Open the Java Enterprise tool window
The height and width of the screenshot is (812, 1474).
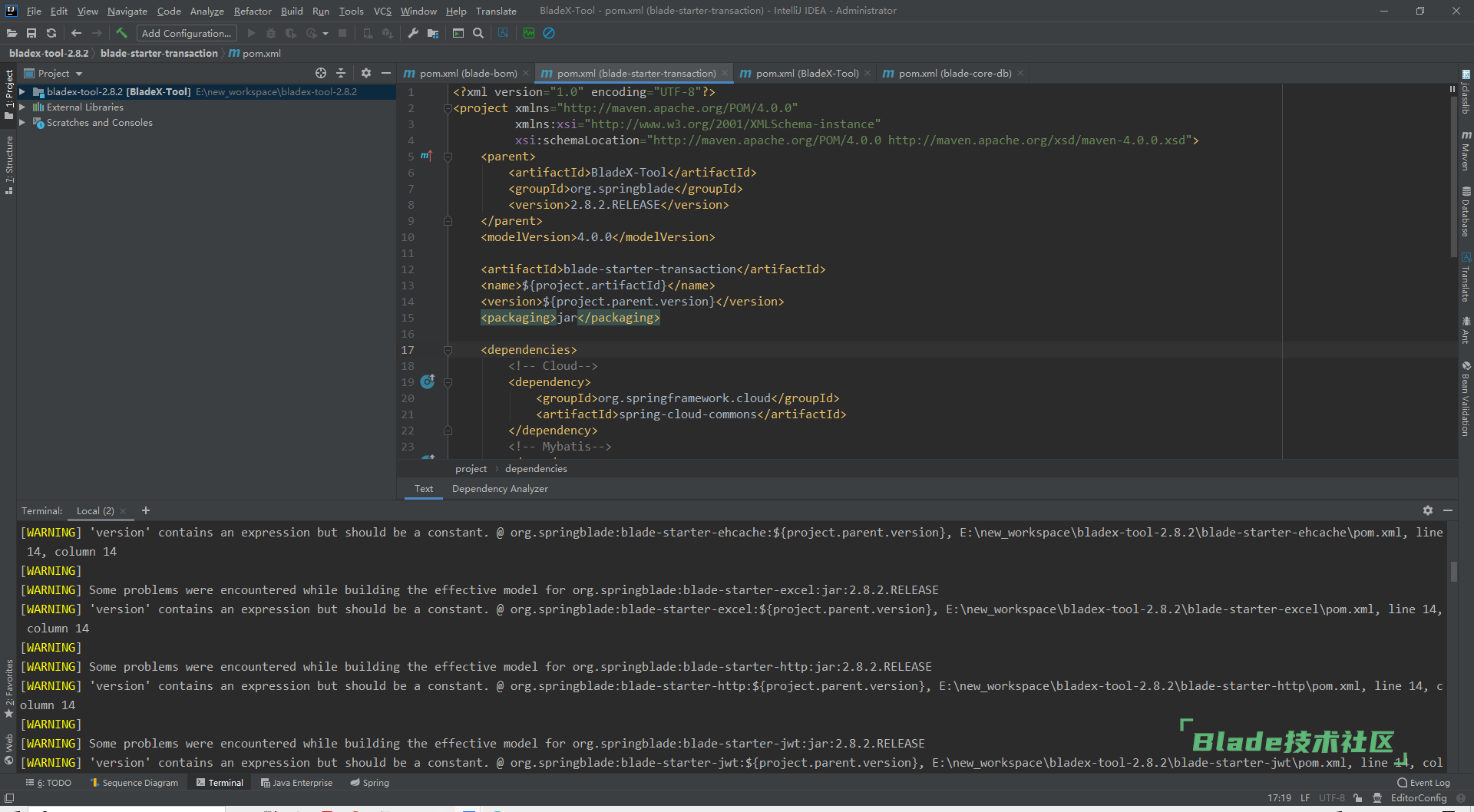296,783
